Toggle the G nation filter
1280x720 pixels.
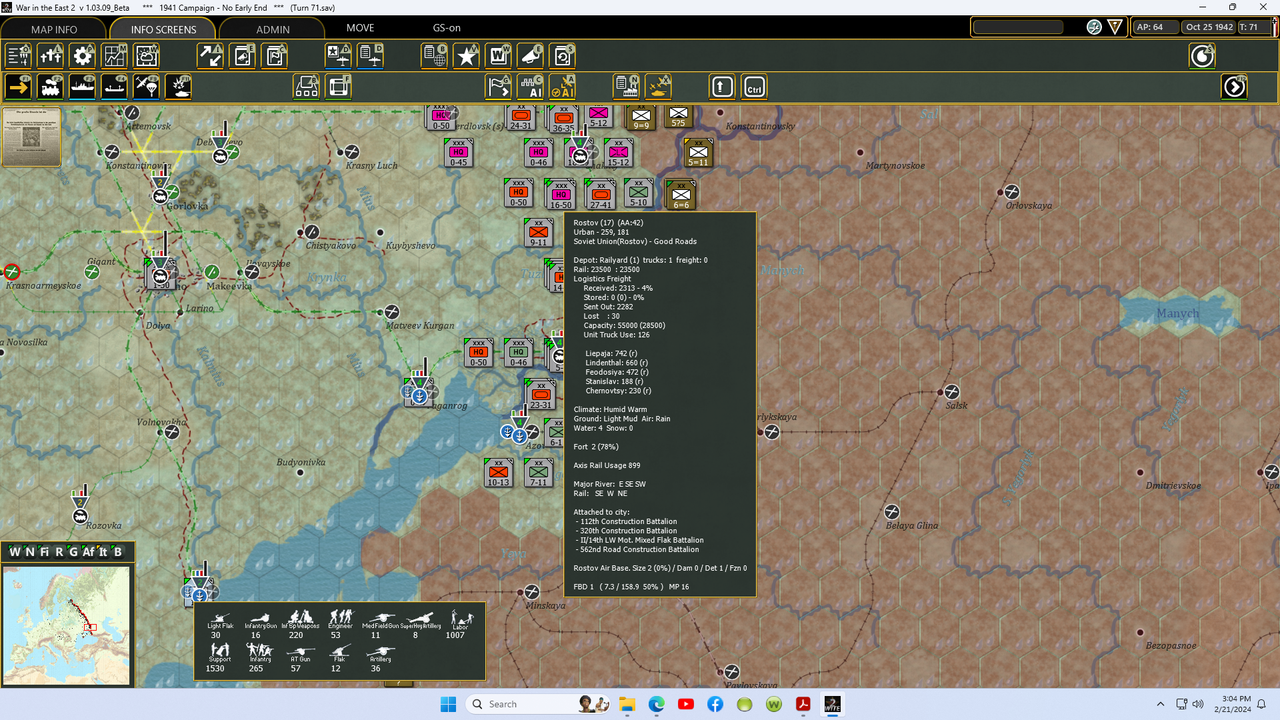pos(73,552)
